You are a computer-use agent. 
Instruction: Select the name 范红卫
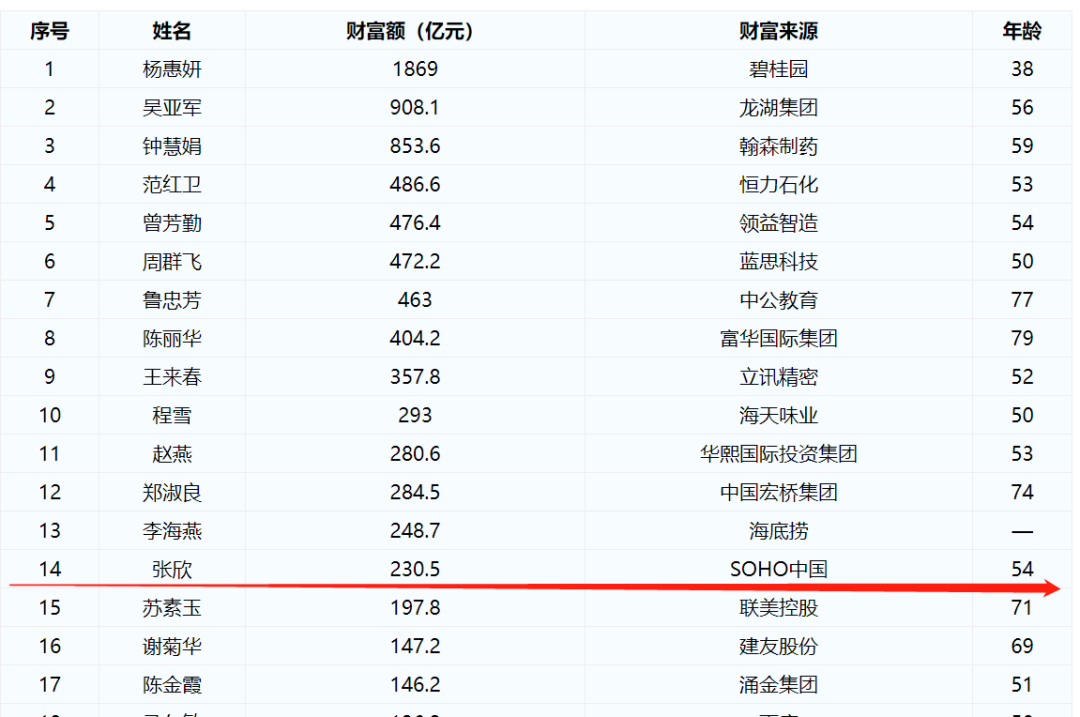pos(172,185)
